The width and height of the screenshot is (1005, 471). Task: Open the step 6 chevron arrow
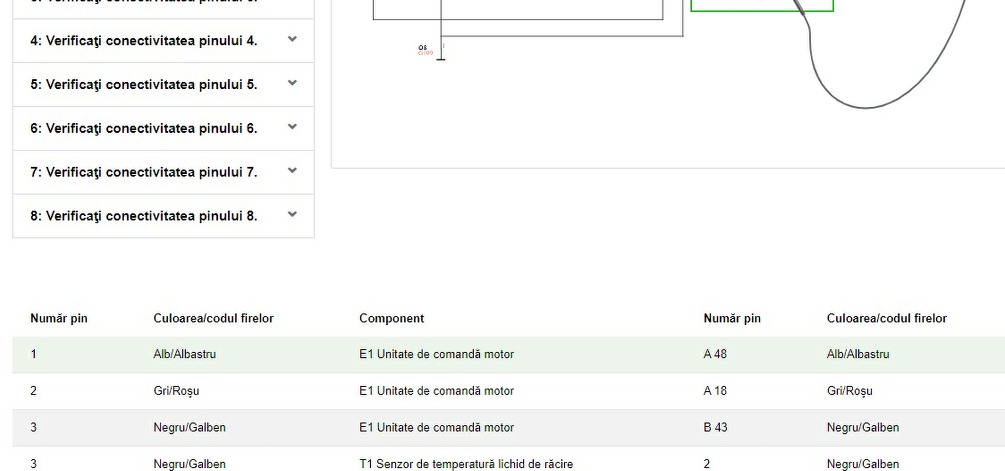pos(292,128)
